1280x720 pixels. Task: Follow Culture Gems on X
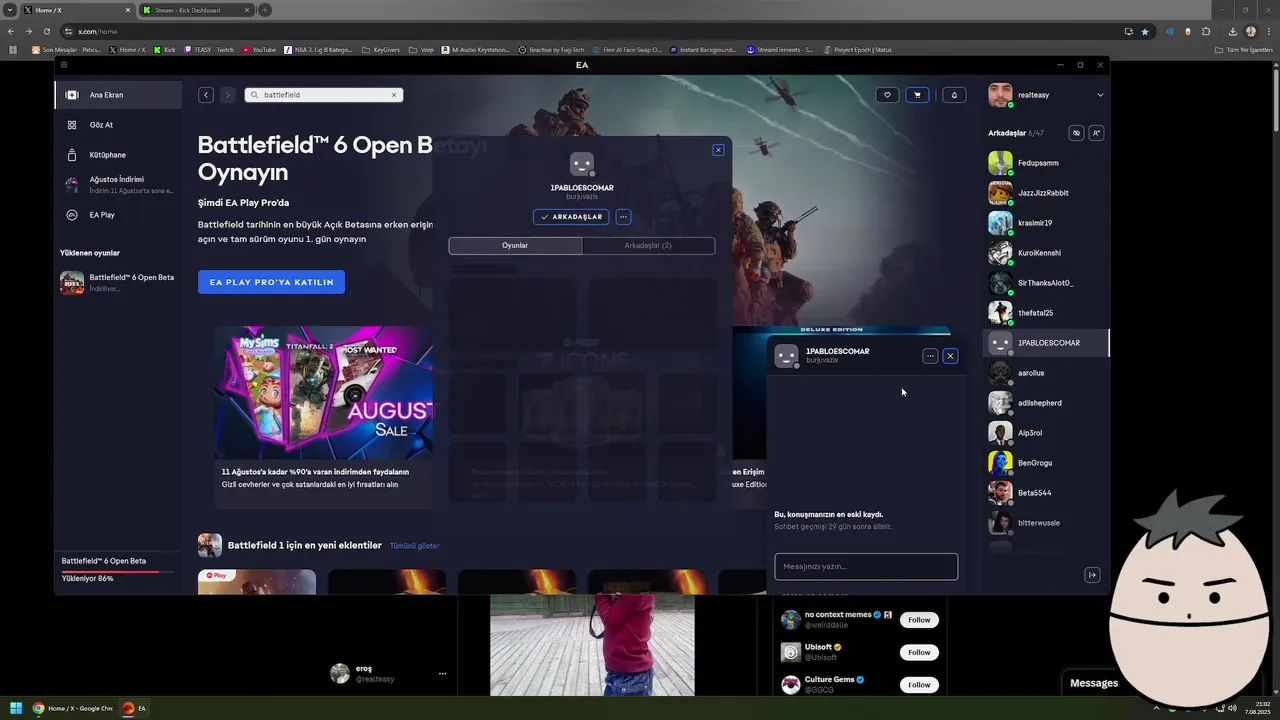pyautogui.click(x=919, y=685)
